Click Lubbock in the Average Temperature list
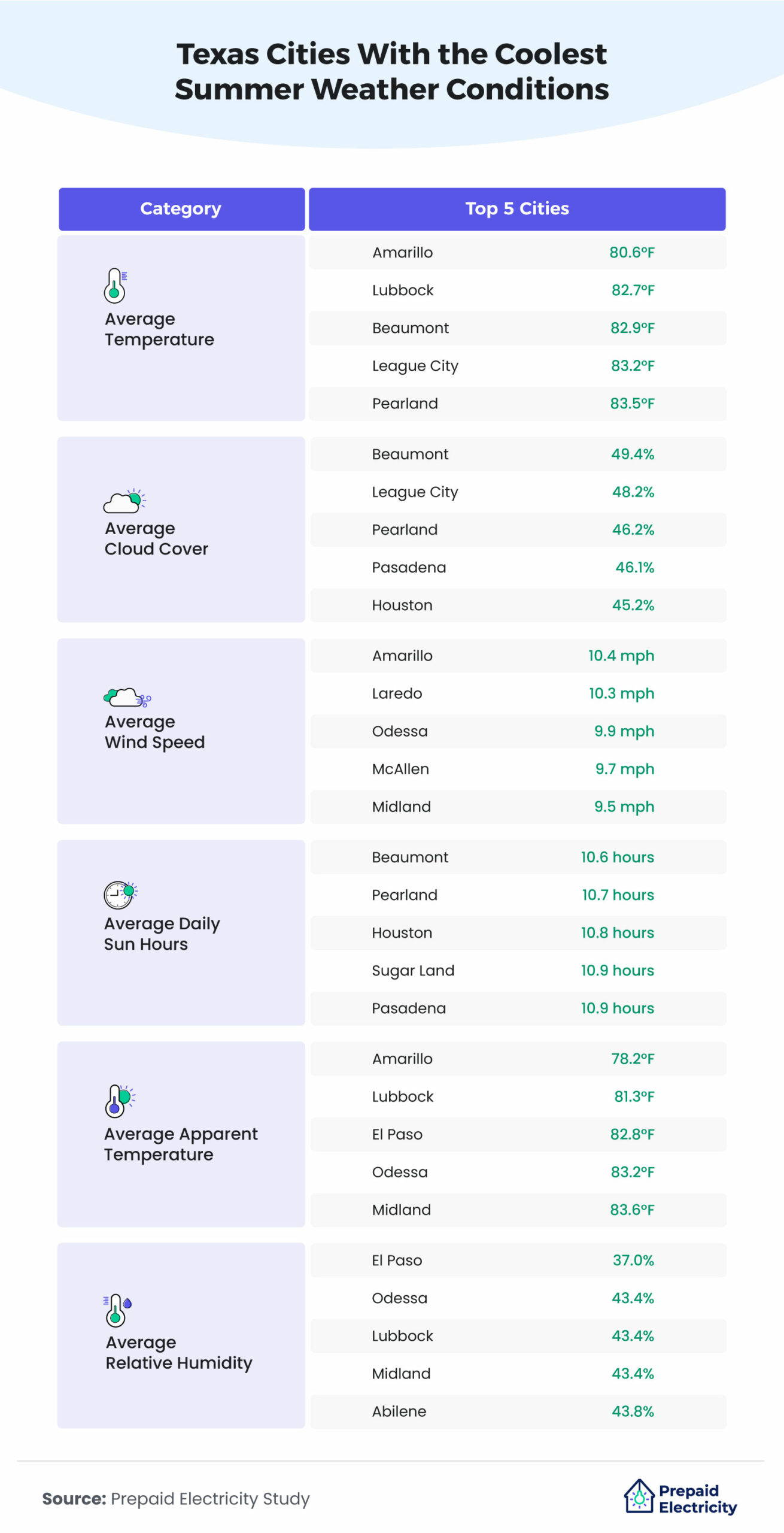This screenshot has height=1533, width=784. 403,290
